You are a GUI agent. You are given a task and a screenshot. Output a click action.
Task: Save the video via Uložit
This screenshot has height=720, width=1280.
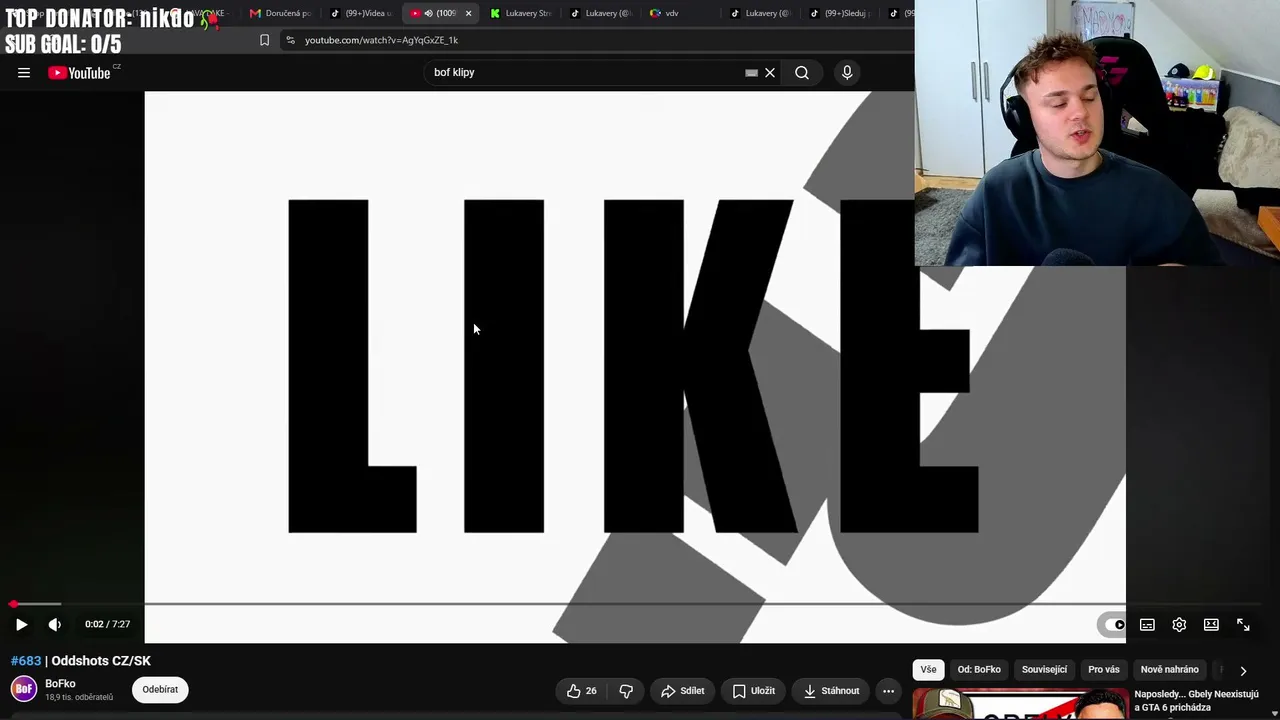754,691
